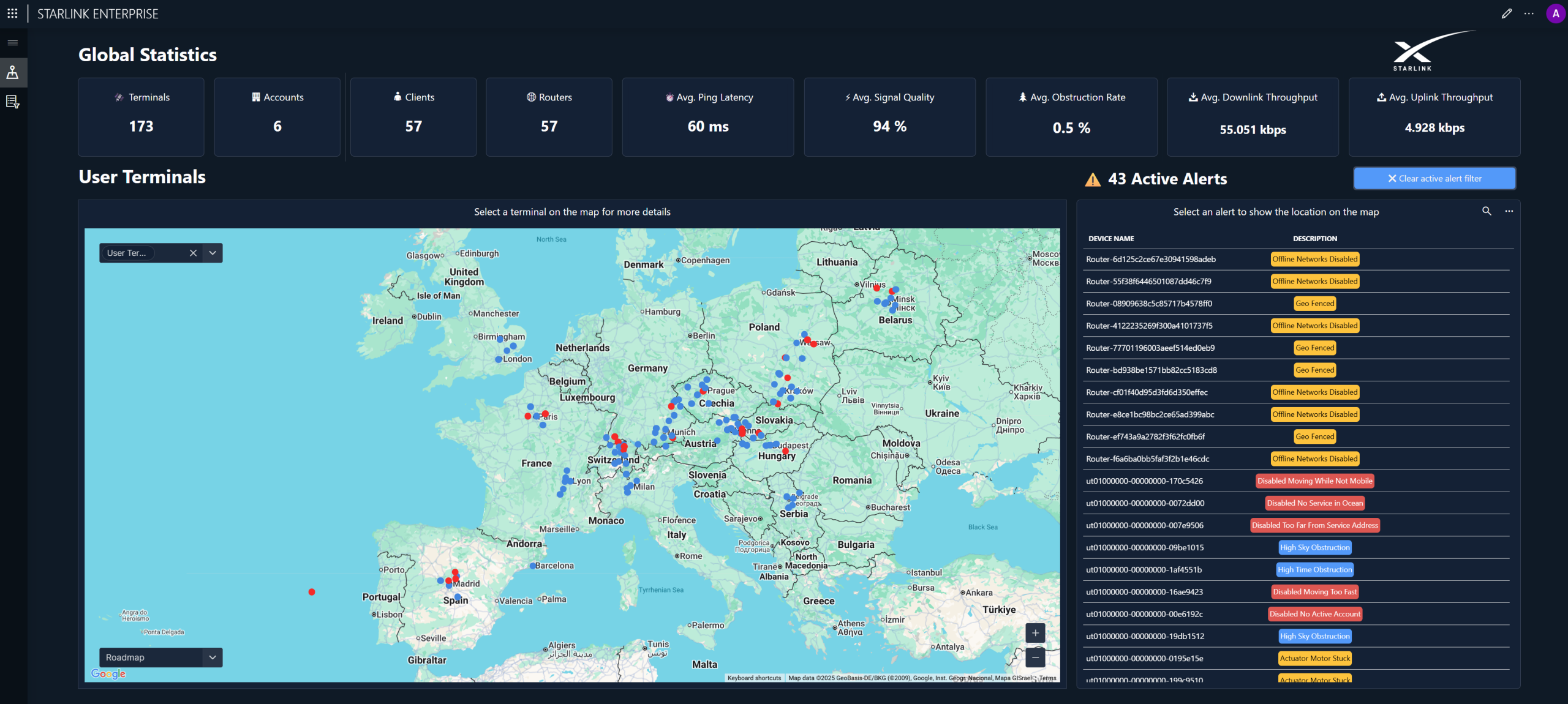Select alert row ut01000000-00000000-19db1512
This screenshot has width=1568, height=704.
(x=1297, y=637)
